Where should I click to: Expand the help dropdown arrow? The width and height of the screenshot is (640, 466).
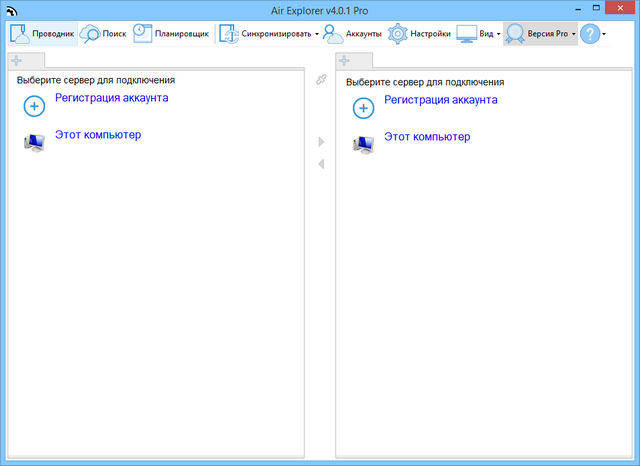point(604,34)
